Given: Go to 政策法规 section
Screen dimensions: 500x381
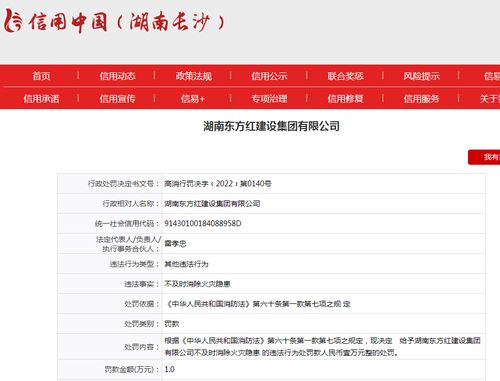Looking at the screenshot, I should pyautogui.click(x=194, y=76).
